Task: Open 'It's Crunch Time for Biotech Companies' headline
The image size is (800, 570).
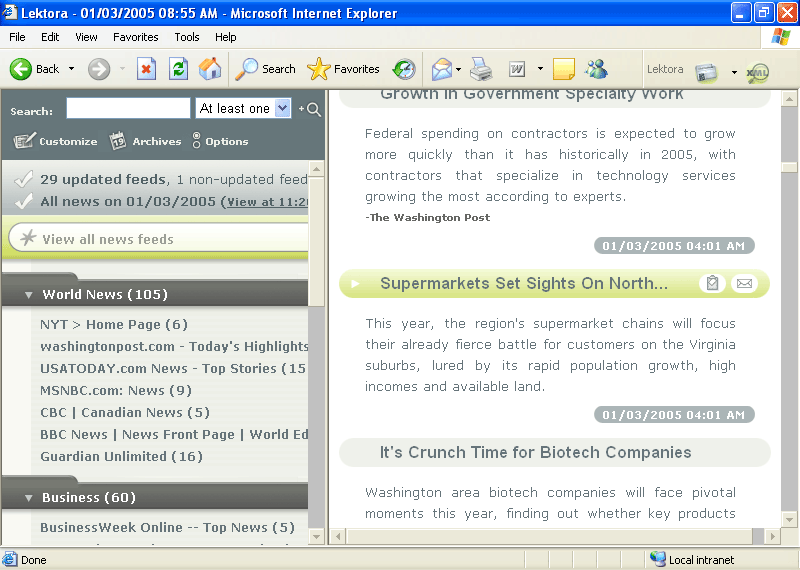Action: [535, 452]
